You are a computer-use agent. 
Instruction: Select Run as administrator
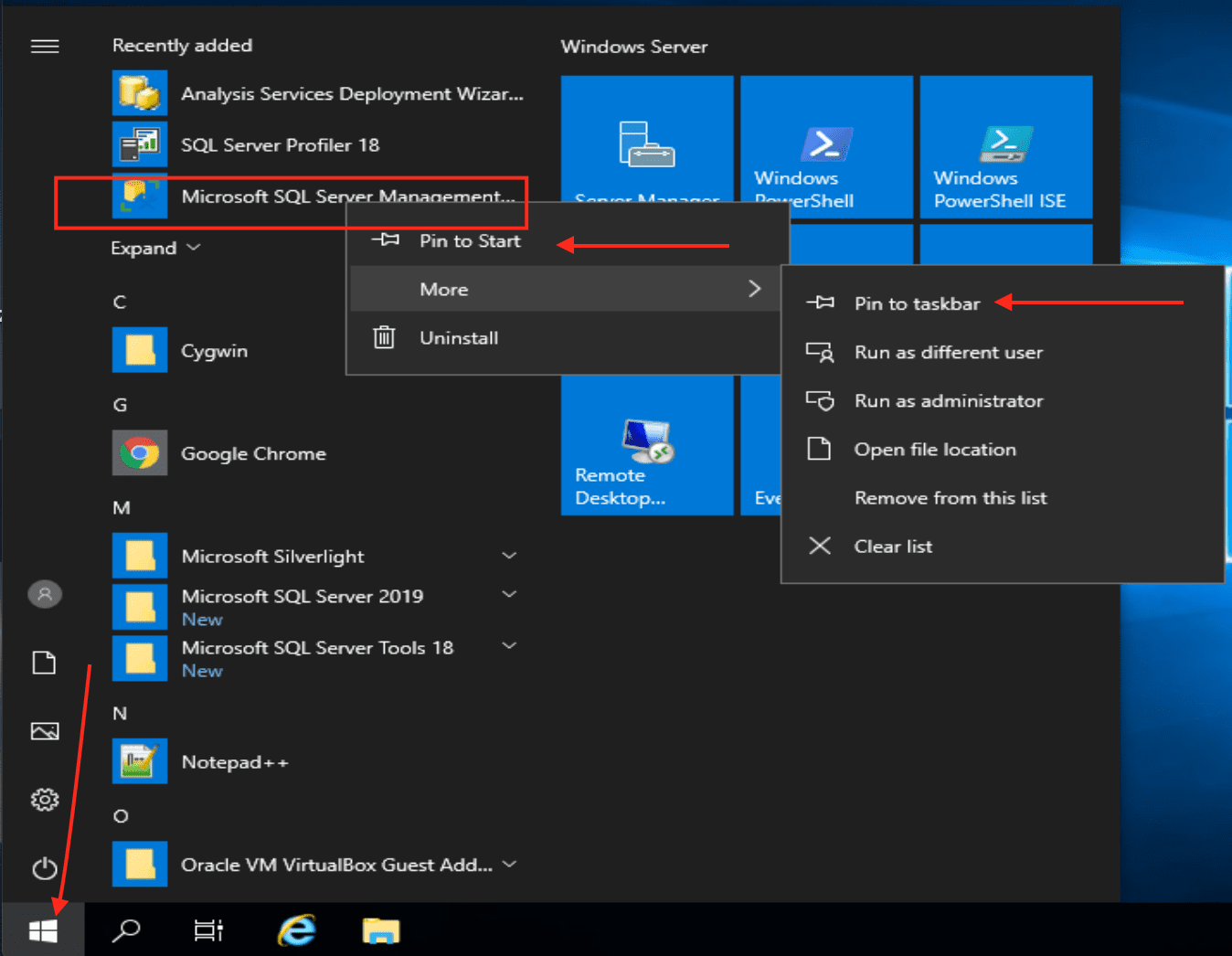[948, 401]
